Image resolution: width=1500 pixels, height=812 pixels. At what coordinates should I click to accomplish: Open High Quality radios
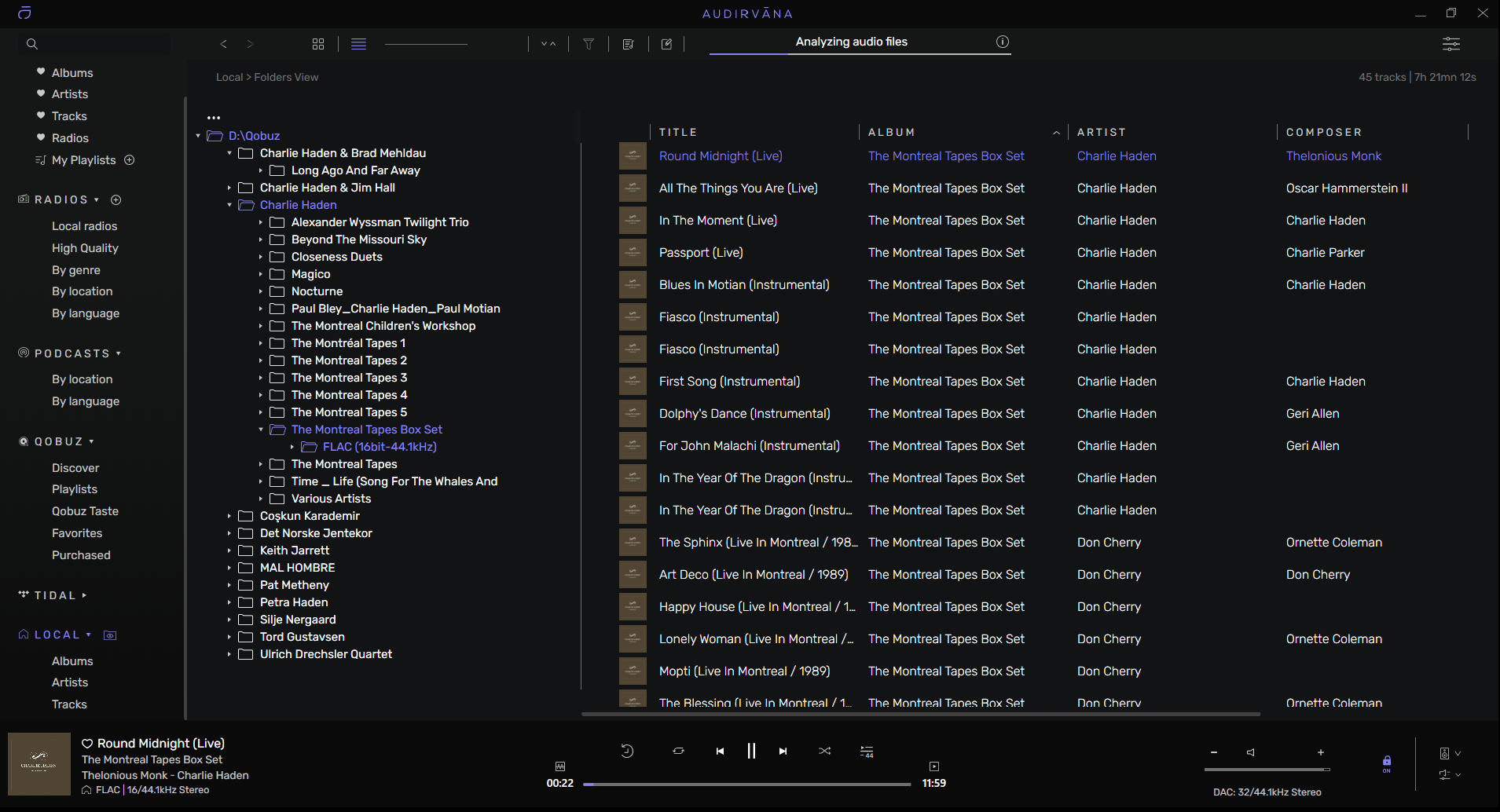tap(85, 247)
